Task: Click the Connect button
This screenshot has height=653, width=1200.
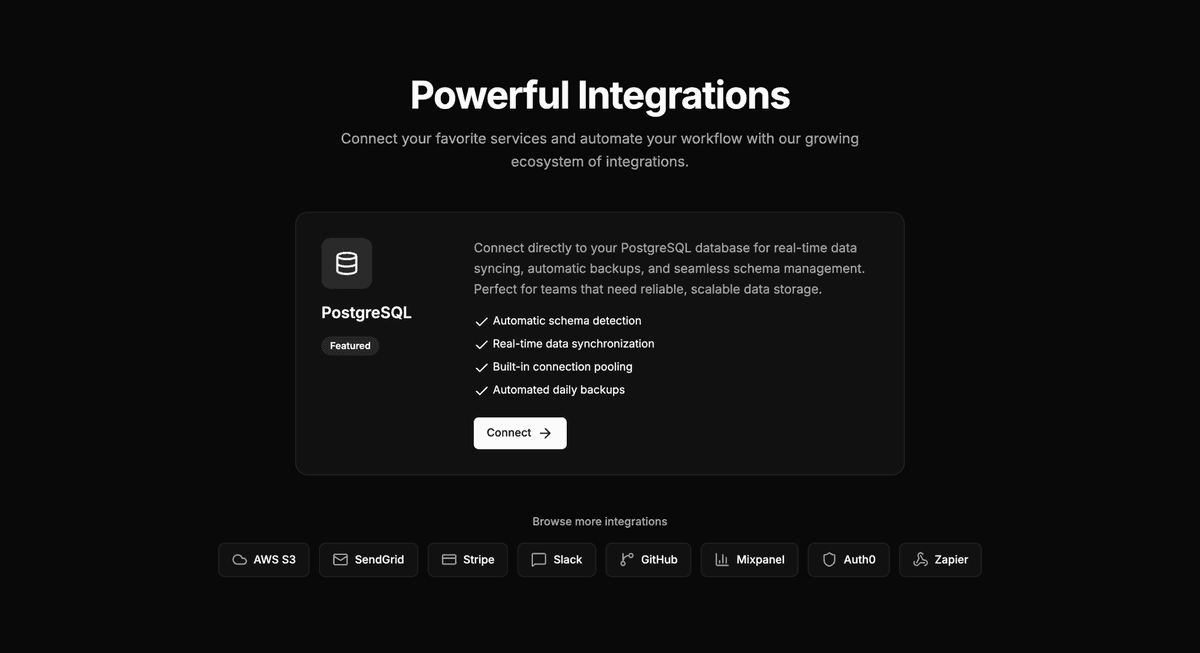Action: tap(519, 432)
